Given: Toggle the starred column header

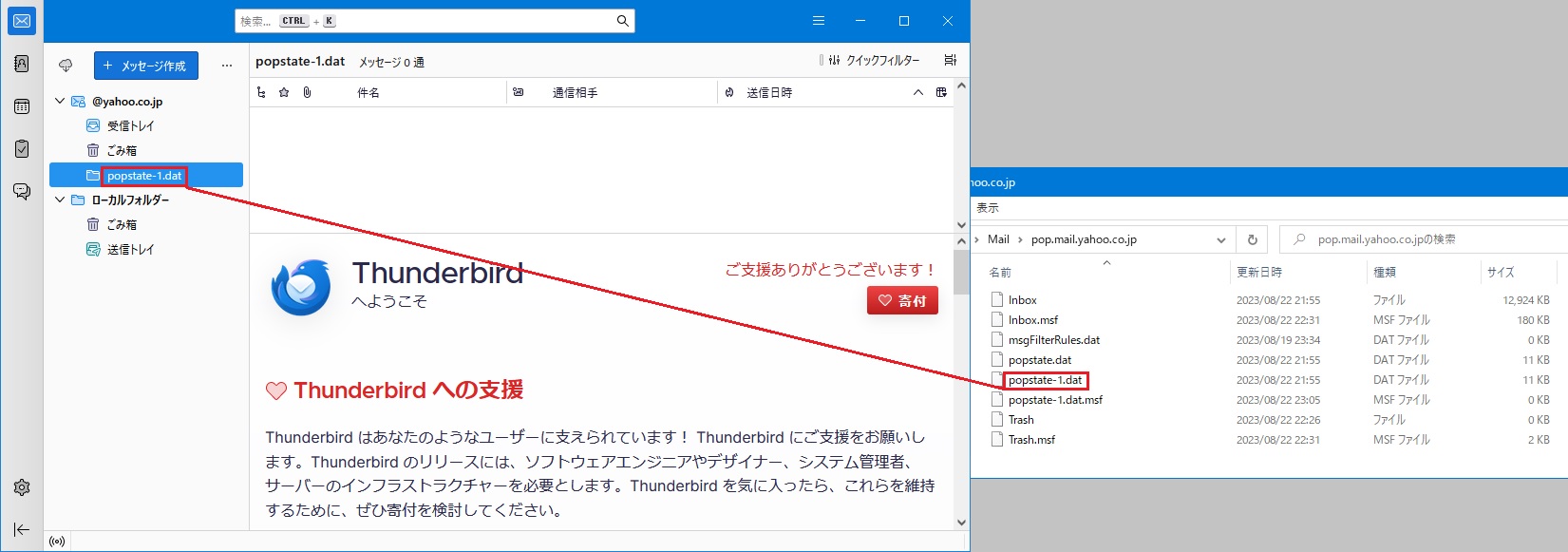Looking at the screenshot, I should pos(284,92).
